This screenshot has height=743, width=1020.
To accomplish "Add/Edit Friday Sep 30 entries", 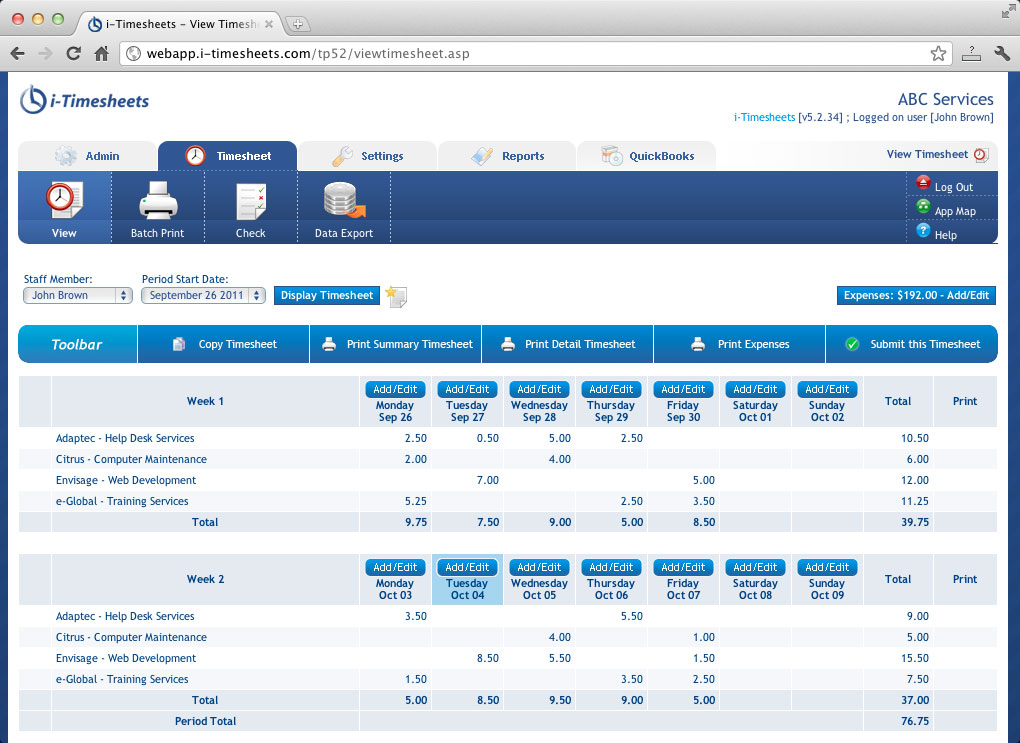I will coord(683,389).
